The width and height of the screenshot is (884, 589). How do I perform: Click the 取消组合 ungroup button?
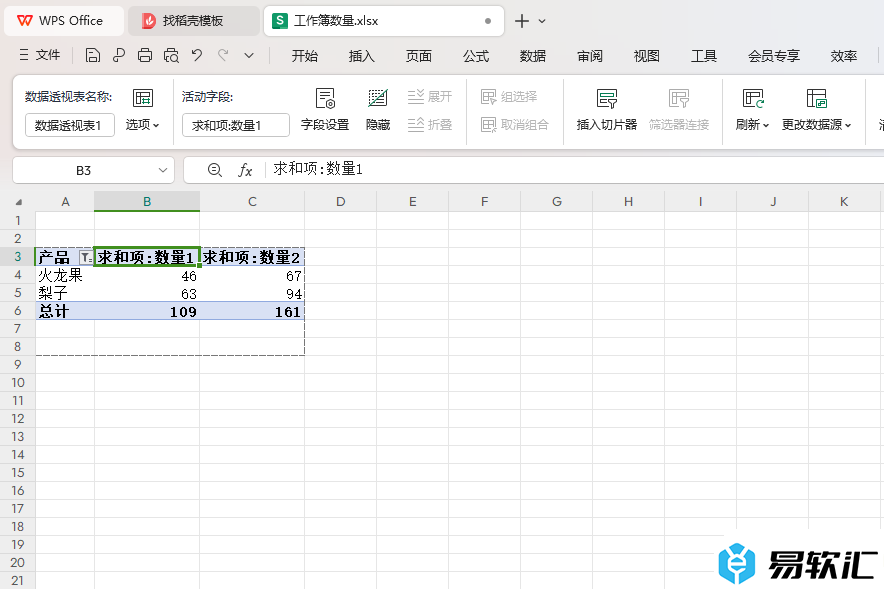pyautogui.click(x=515, y=124)
